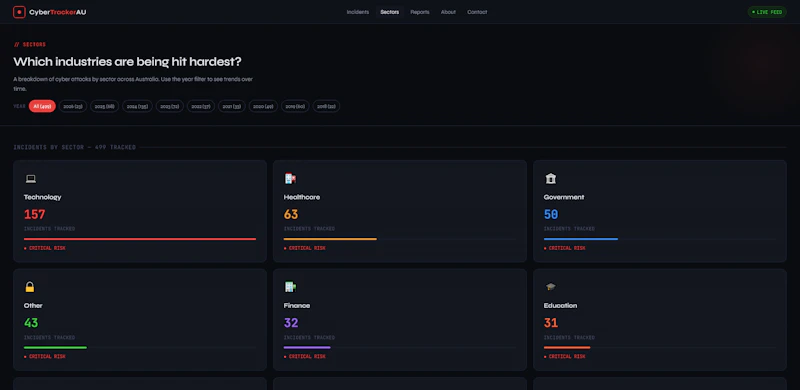Viewport: 800px width, 390px height.
Task: Click the Technology sector title
Action: tap(42, 197)
